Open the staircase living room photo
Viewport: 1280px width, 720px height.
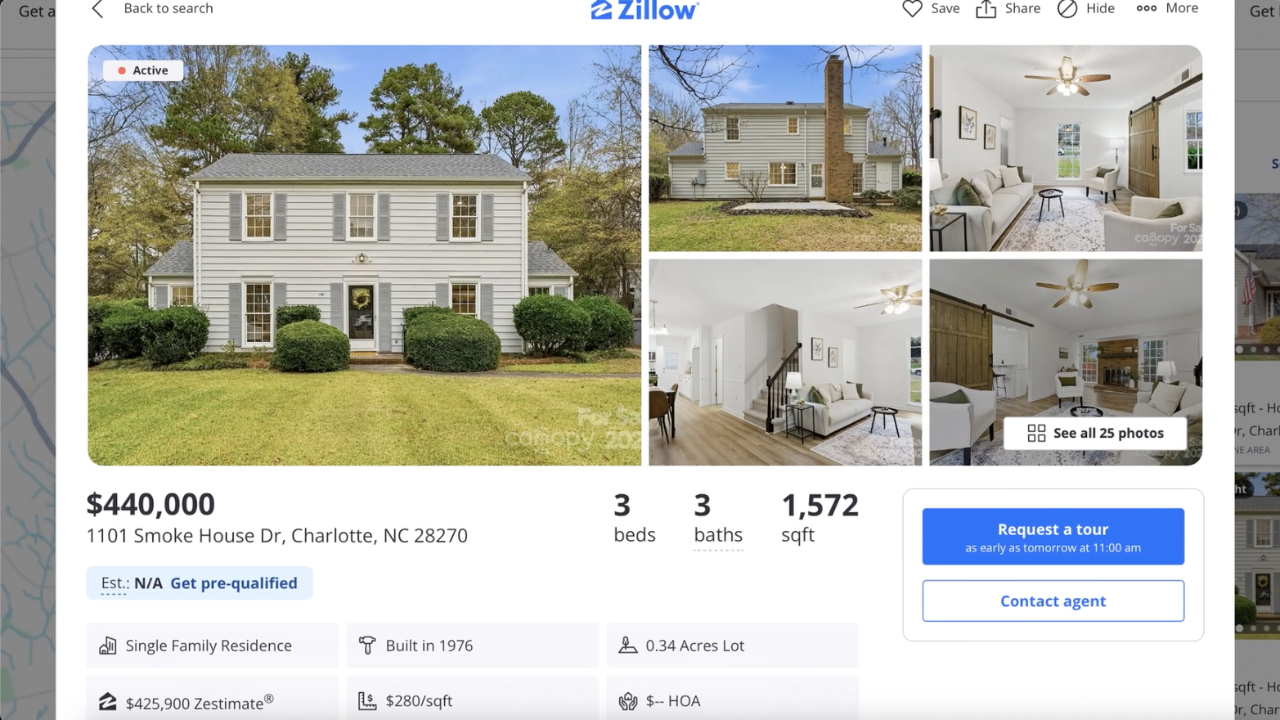[785, 362]
